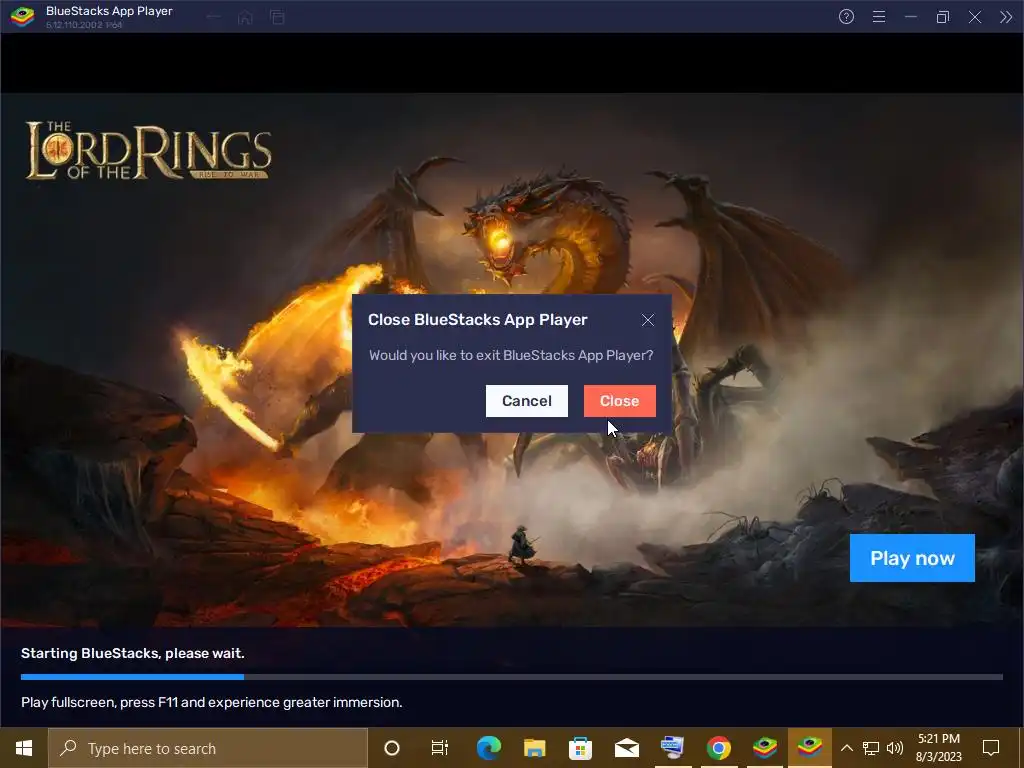Click the active BlueStacks taskbar icon
The width and height of the screenshot is (1024, 768).
point(810,748)
